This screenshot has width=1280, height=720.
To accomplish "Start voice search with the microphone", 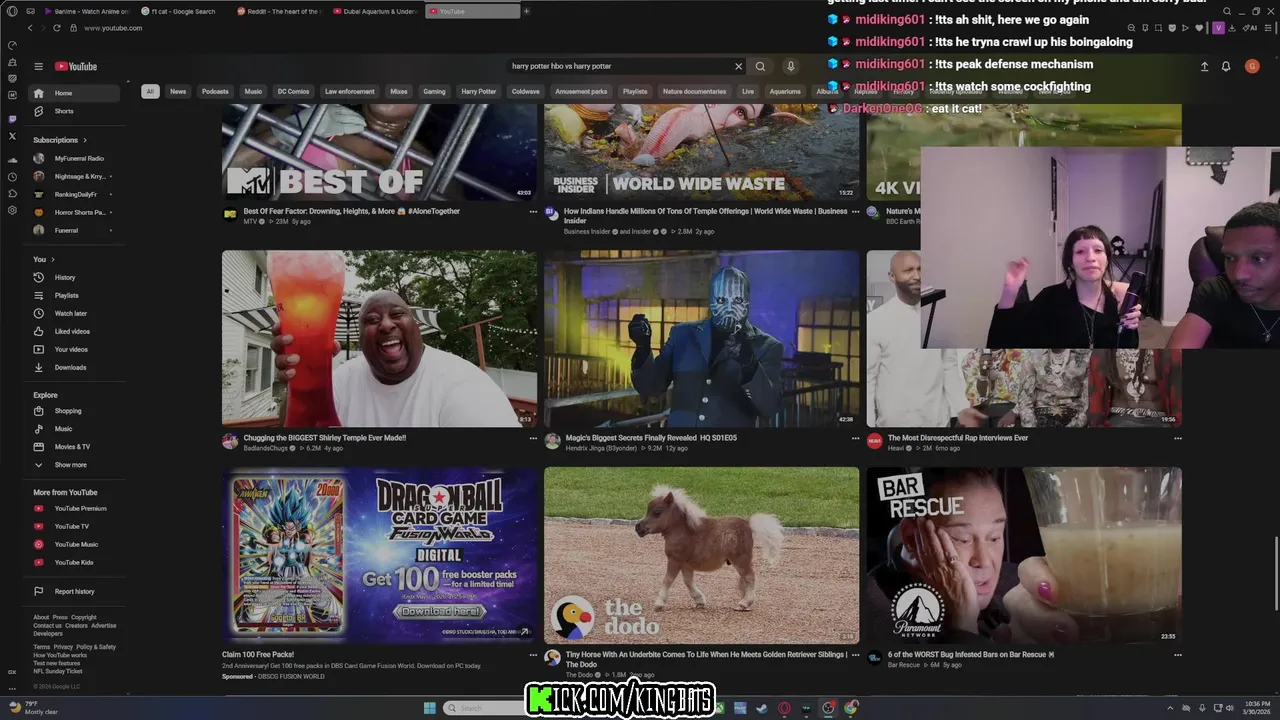I will click(790, 66).
